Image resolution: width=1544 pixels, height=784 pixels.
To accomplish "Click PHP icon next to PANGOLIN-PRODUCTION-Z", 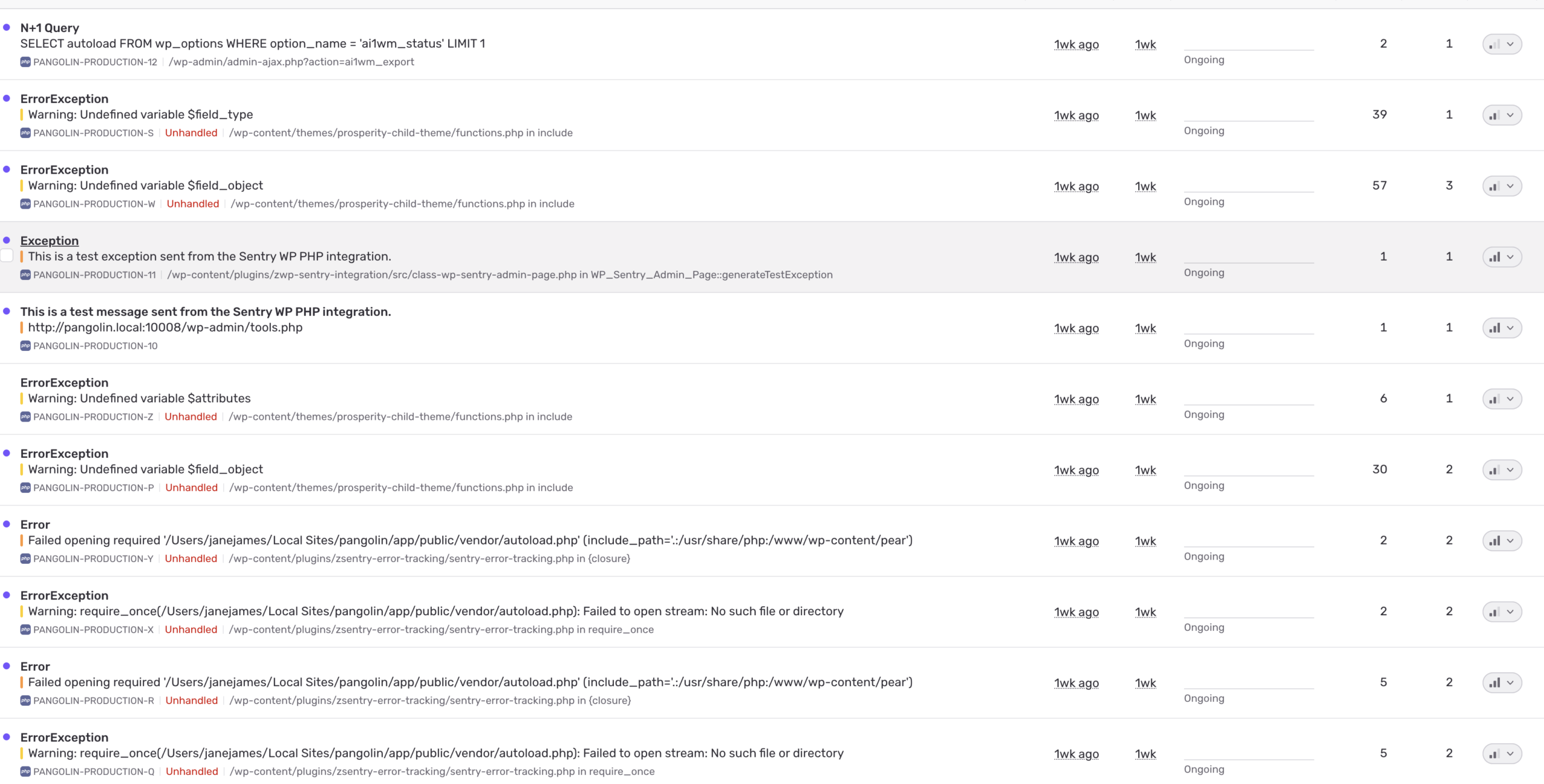I will (25, 417).
